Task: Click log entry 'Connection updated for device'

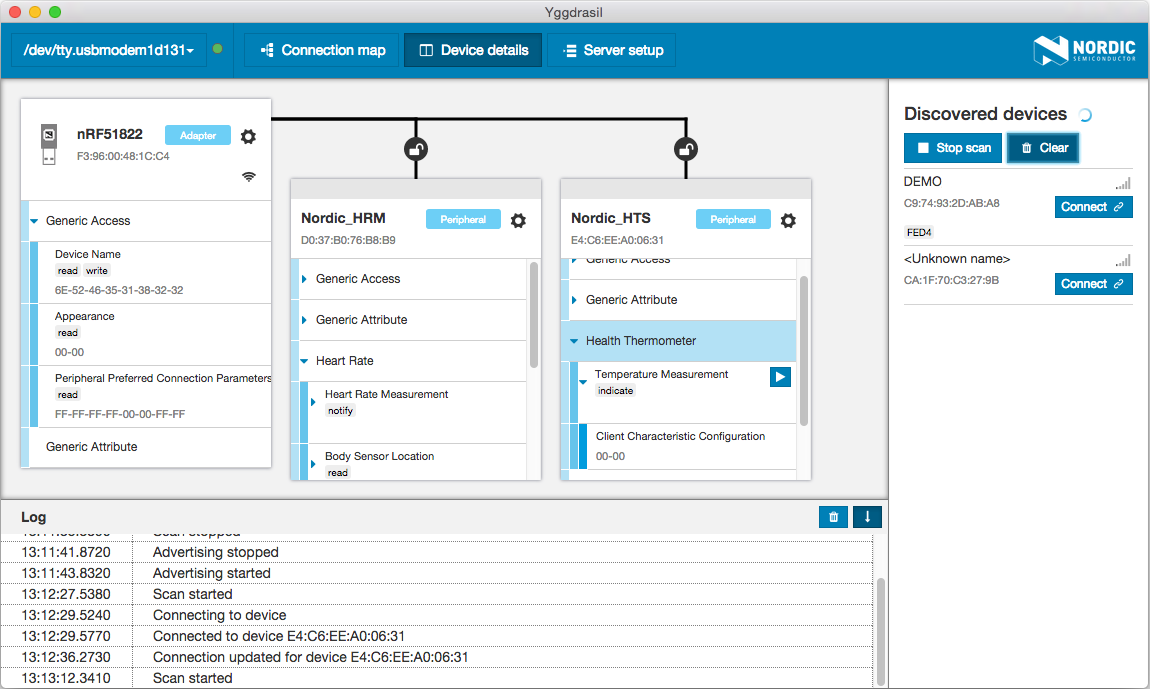Action: click(310, 657)
